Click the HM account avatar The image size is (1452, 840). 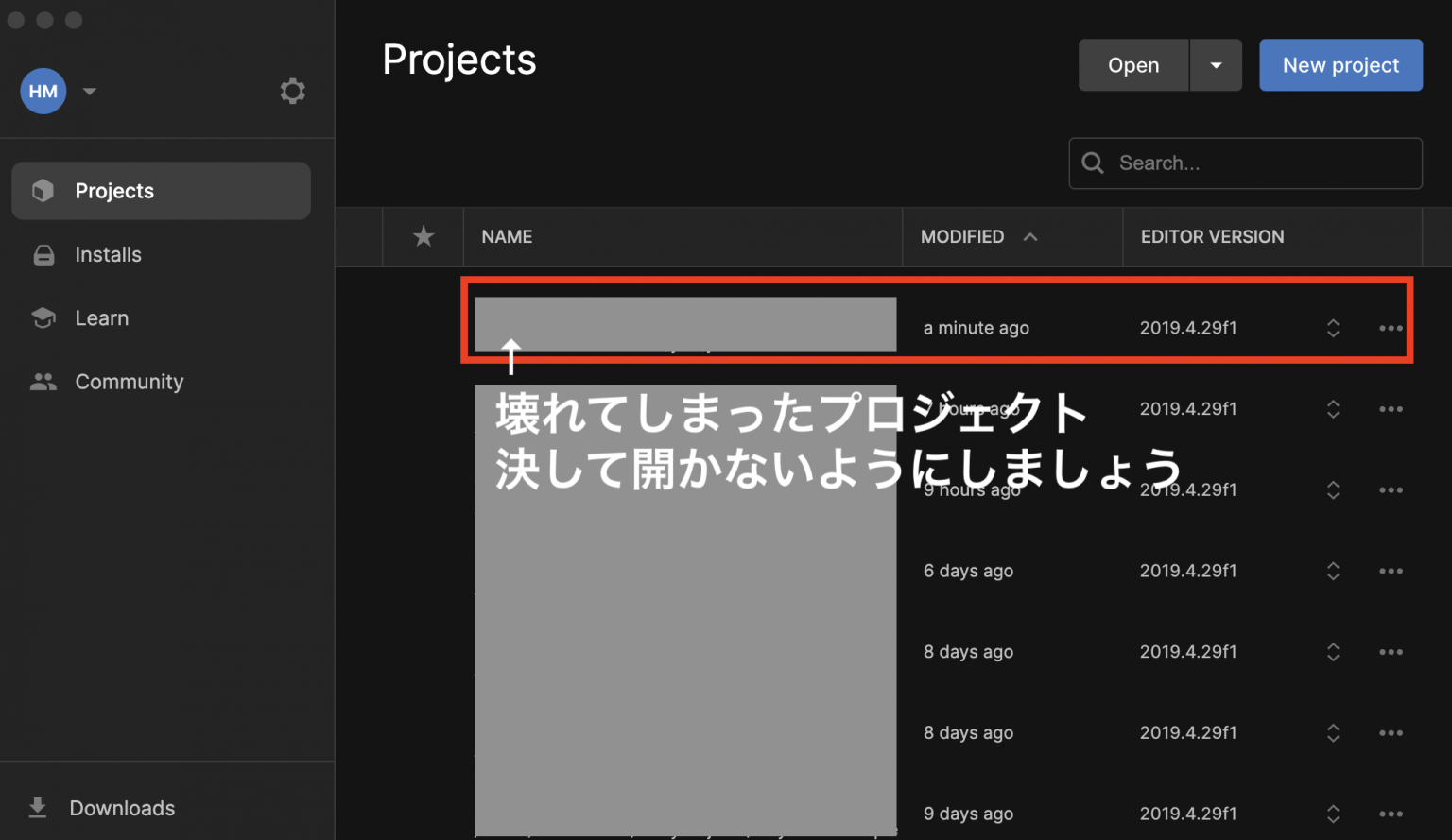(43, 91)
